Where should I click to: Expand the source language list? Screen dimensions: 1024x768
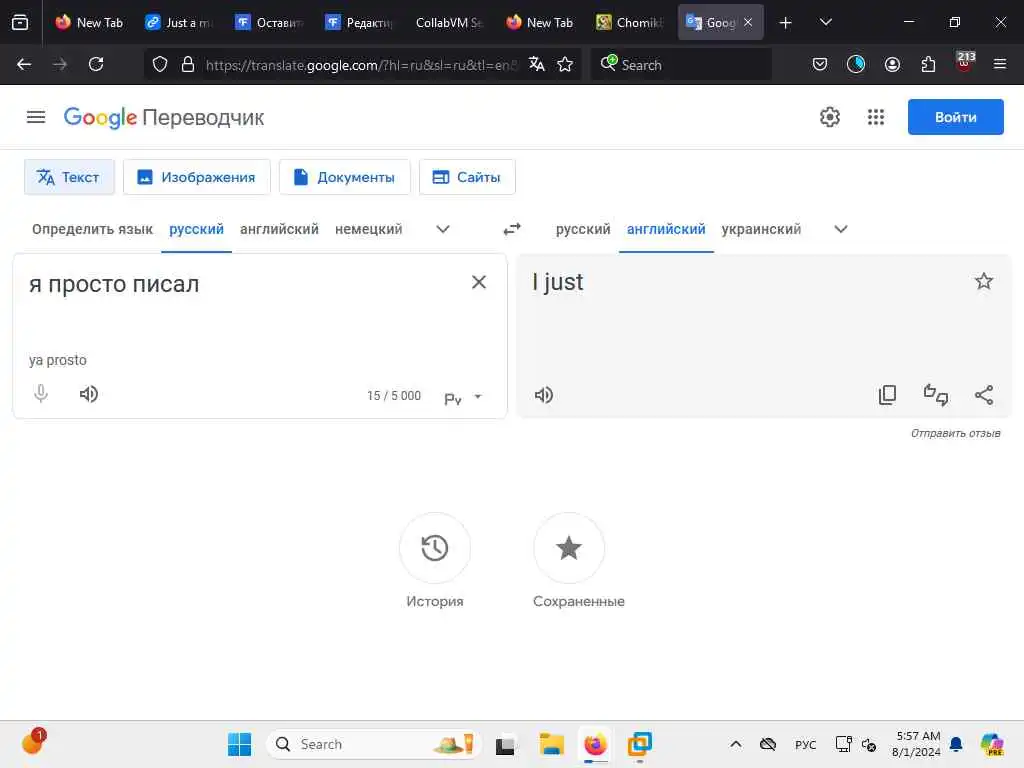point(443,229)
